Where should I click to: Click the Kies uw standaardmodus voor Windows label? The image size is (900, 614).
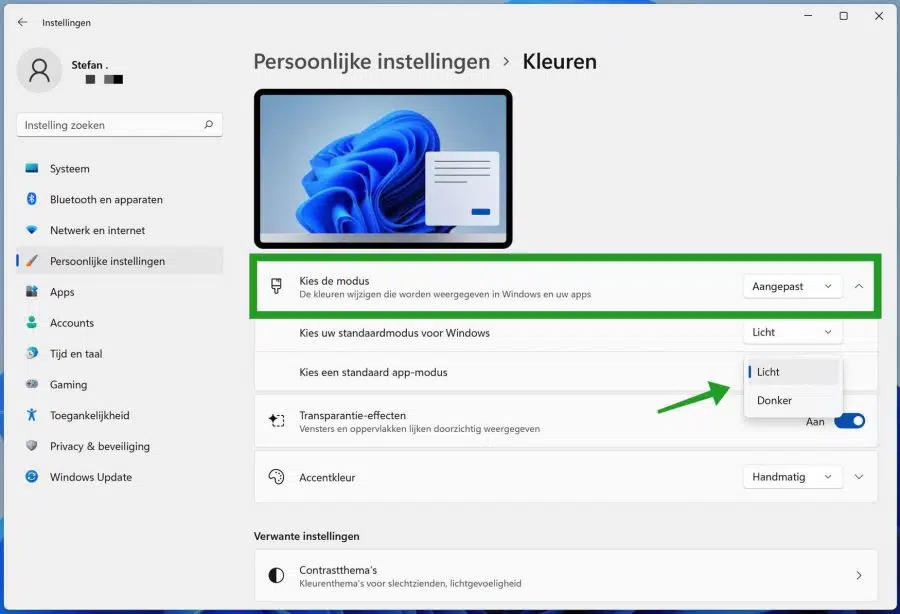tap(394, 333)
